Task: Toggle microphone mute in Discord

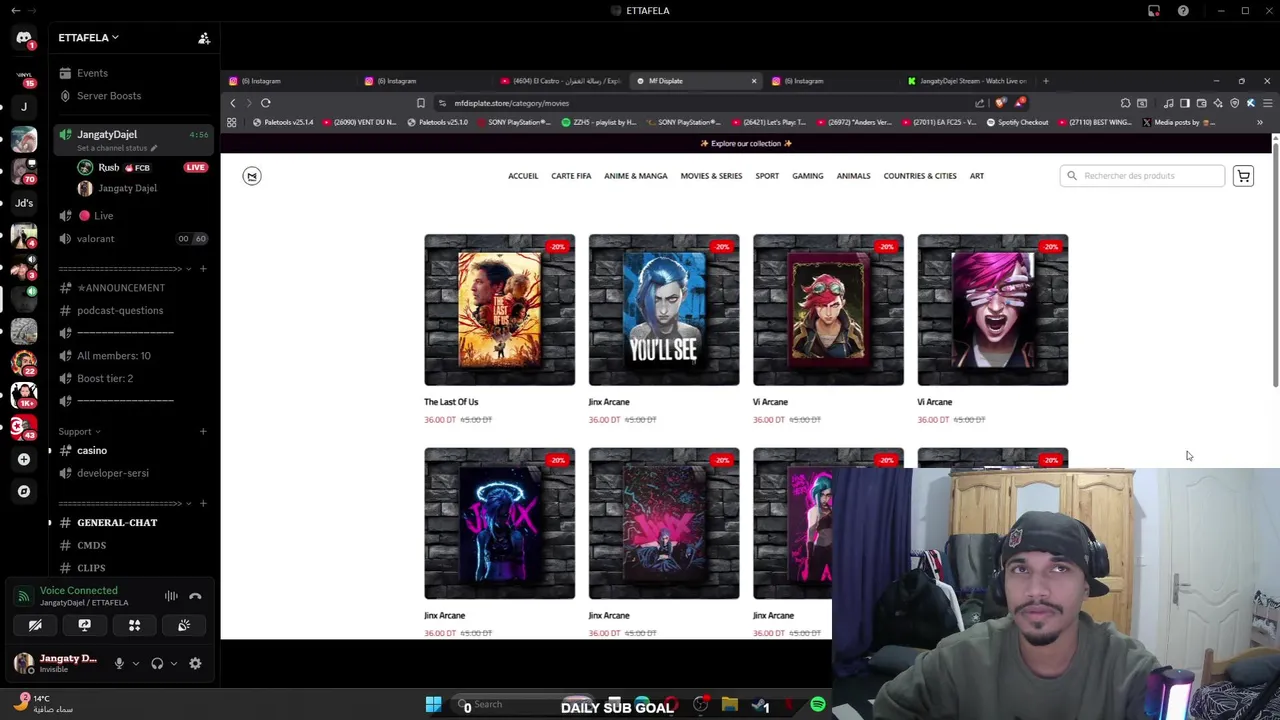Action: pyautogui.click(x=119, y=663)
